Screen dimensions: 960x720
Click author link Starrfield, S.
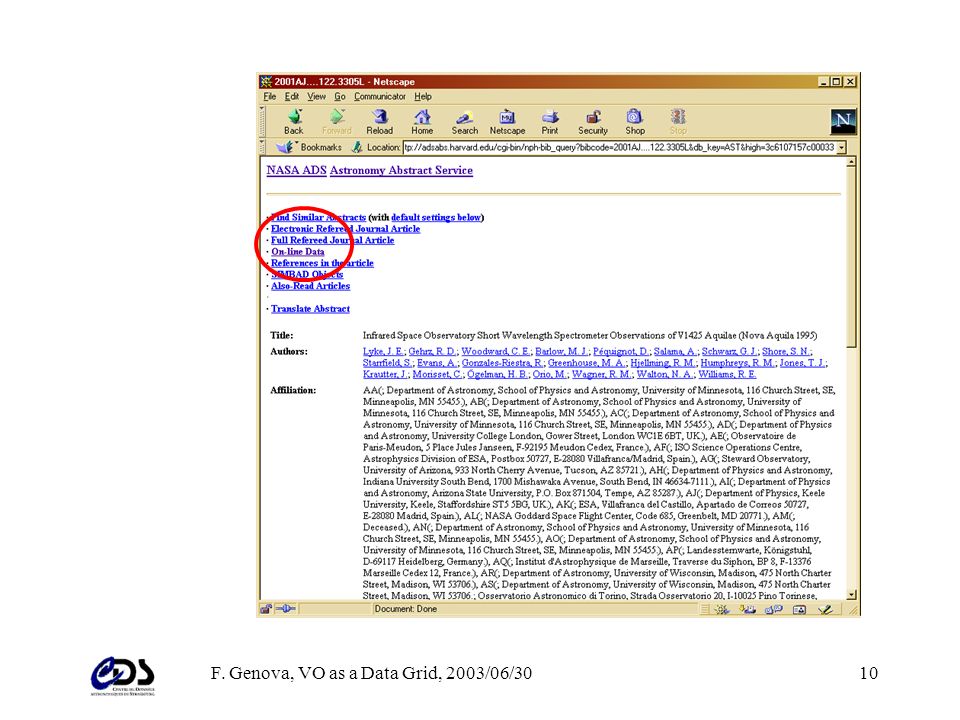[x=388, y=363]
